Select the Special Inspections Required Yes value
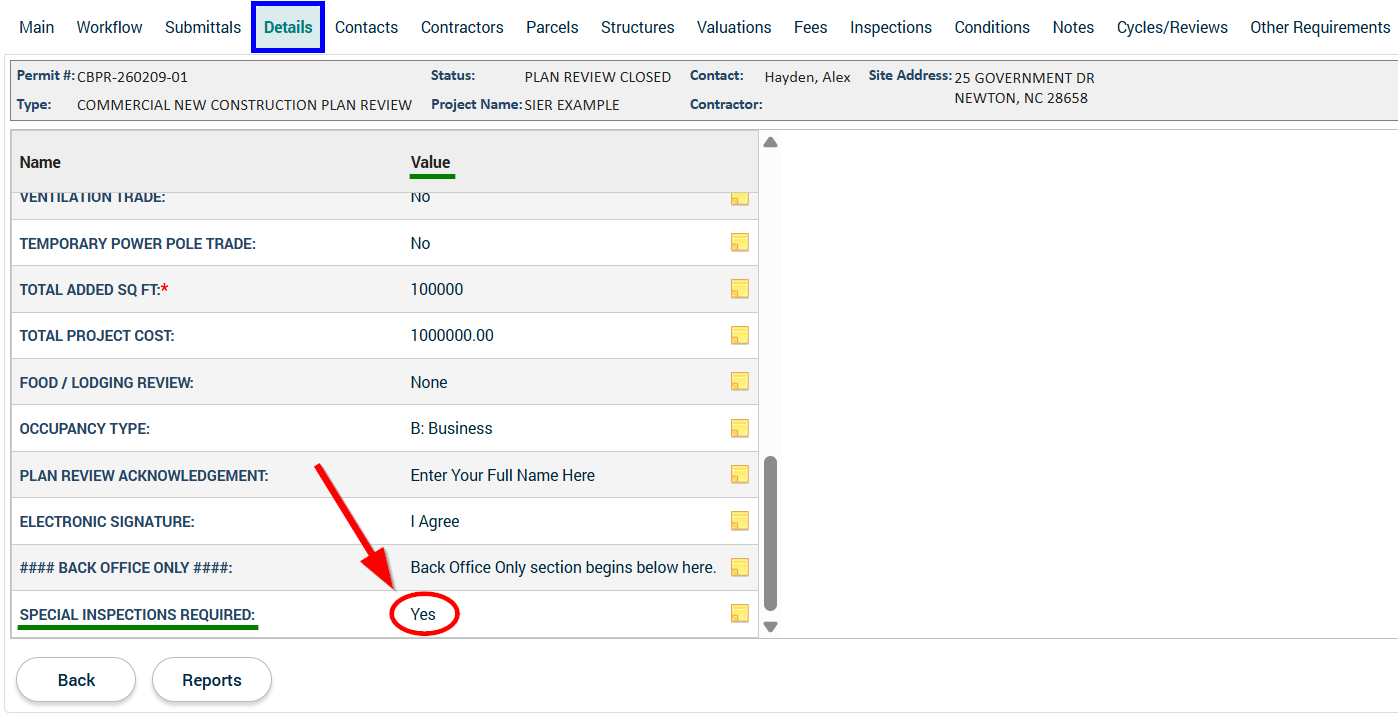The height and width of the screenshot is (718, 1398). coord(423,614)
